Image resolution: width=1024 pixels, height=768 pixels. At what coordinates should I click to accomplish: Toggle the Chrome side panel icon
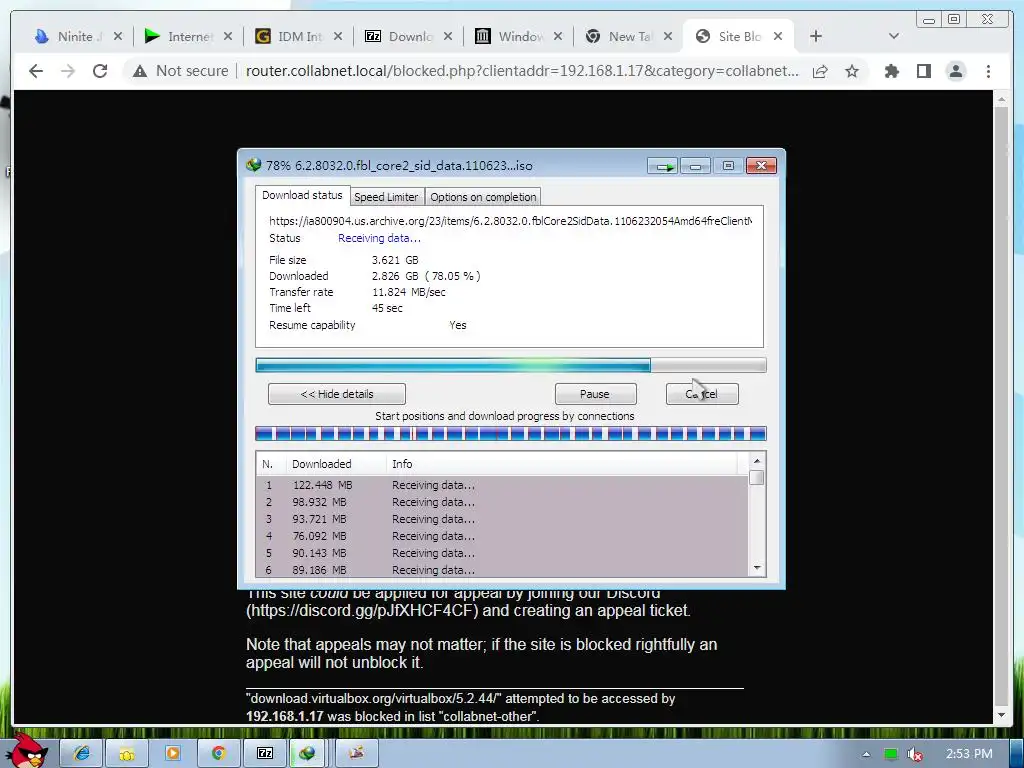923,71
